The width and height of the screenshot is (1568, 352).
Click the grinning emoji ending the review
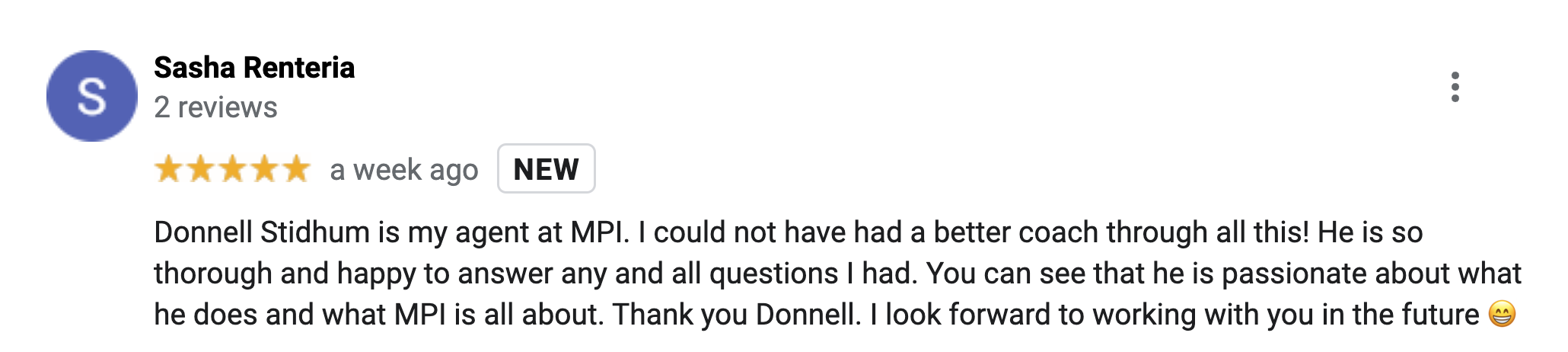(1502, 314)
